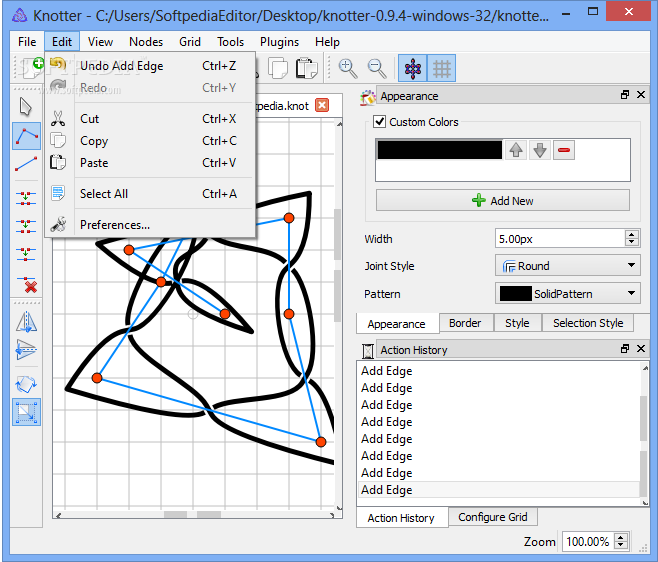
Task: Open the File menu
Action: click(27, 42)
